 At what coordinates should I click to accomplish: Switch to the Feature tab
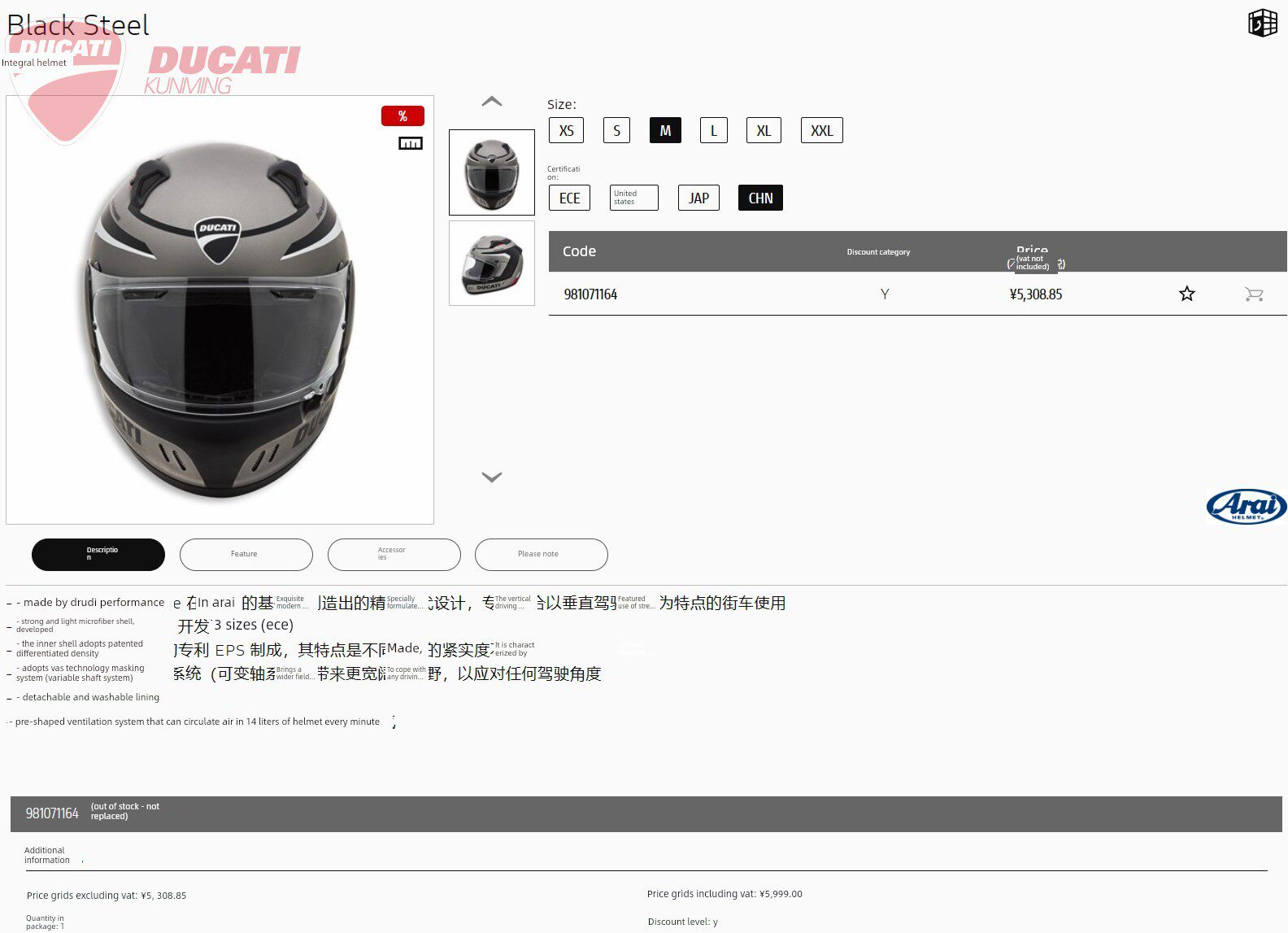(246, 555)
